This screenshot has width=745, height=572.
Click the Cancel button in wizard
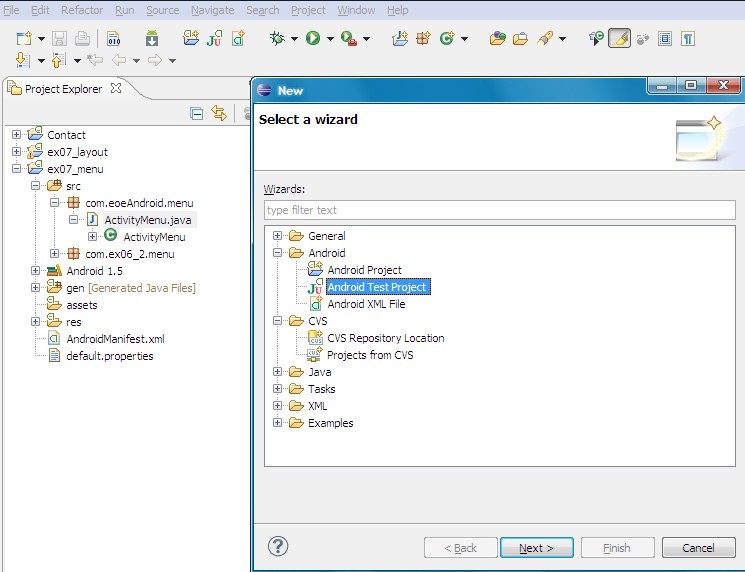pos(698,548)
